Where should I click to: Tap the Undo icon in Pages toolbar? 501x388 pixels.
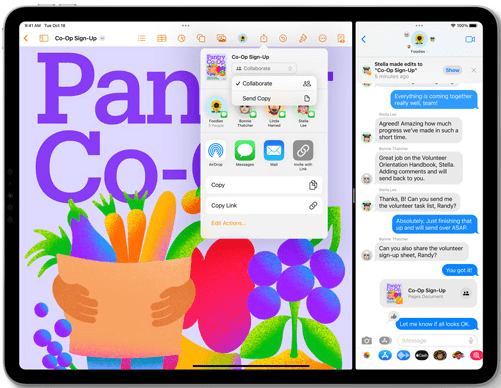(x=283, y=38)
